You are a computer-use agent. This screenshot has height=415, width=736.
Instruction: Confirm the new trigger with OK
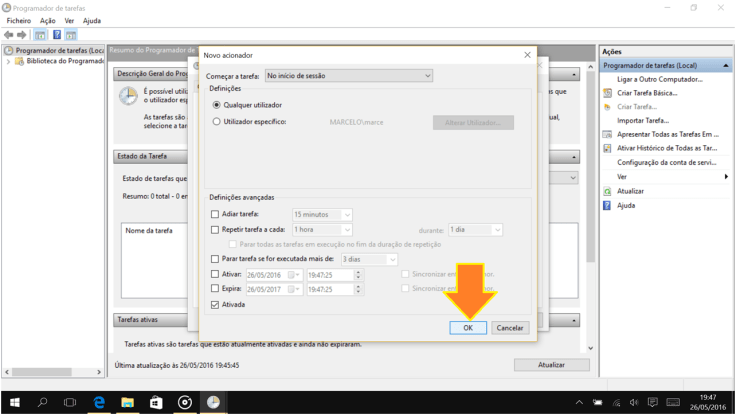[468, 327]
